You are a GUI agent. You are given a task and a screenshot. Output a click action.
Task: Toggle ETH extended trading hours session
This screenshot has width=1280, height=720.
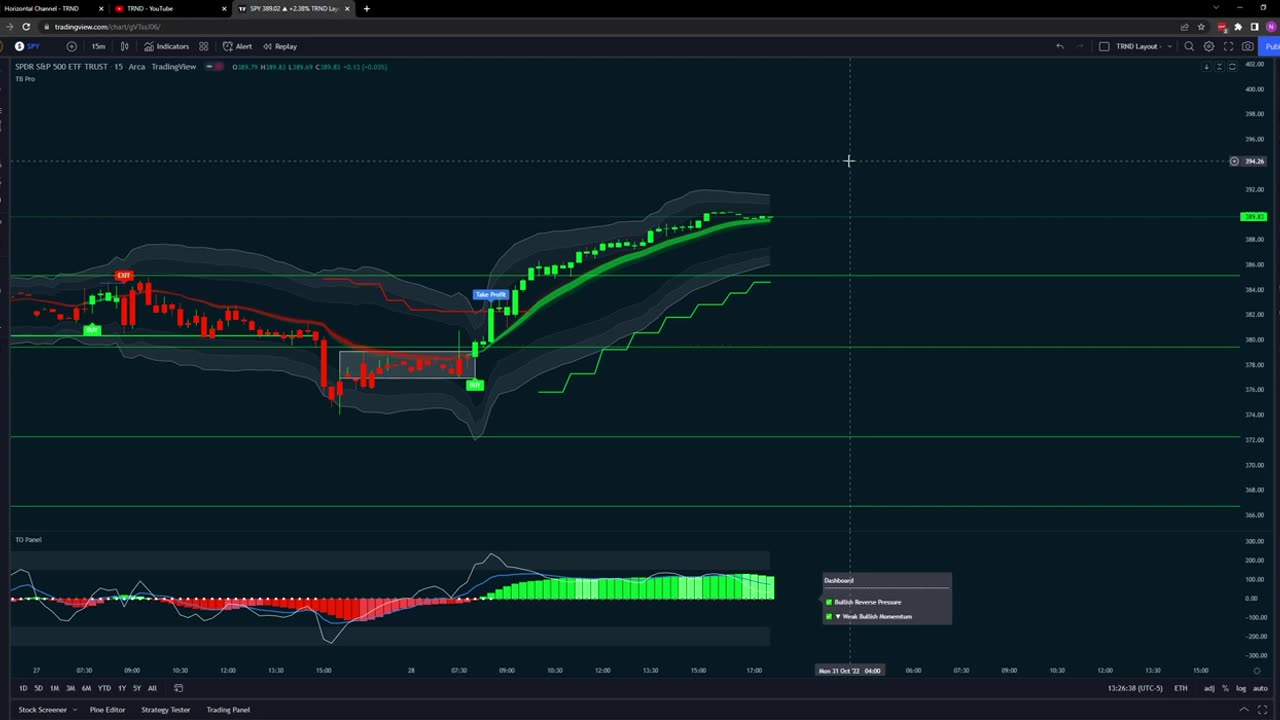click(1181, 688)
